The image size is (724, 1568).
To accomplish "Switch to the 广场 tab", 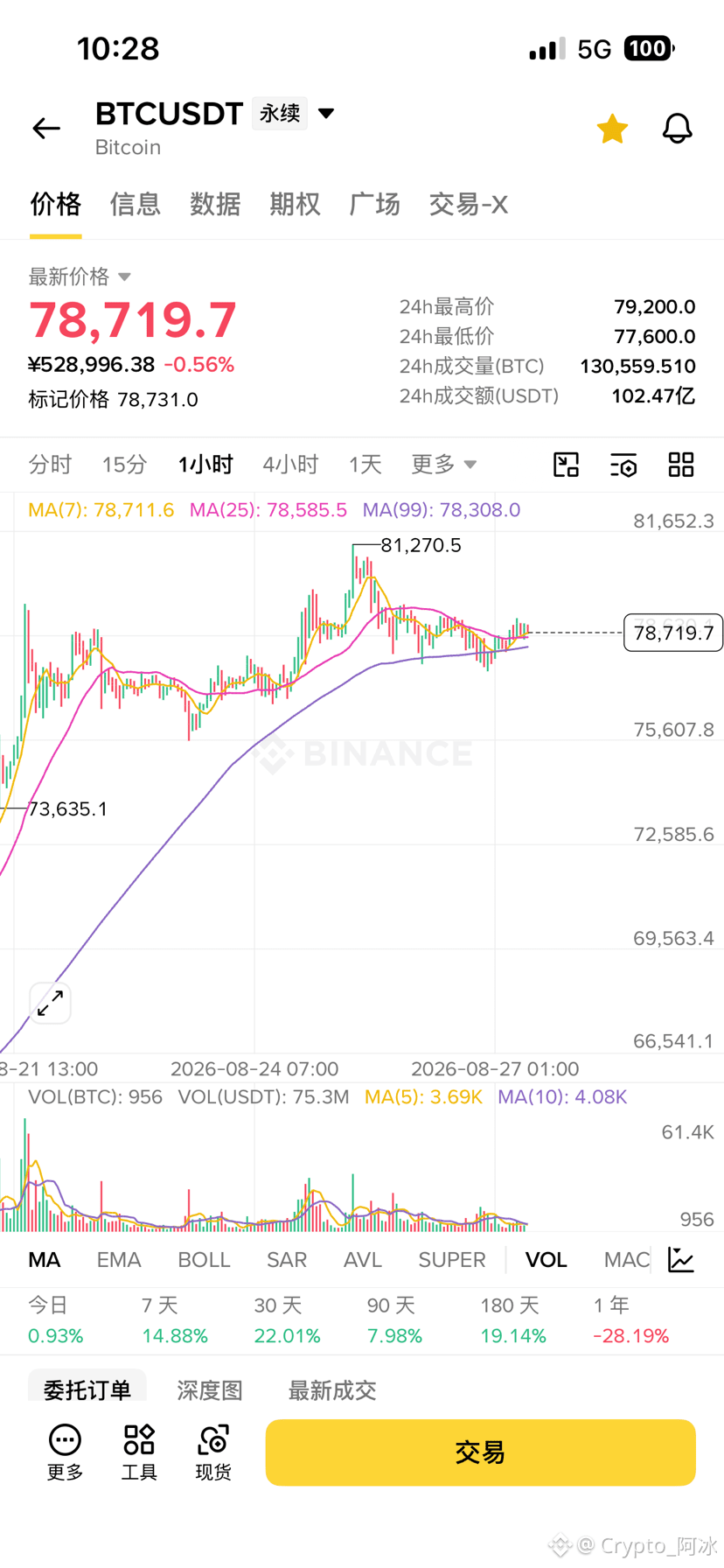I will 374,204.
